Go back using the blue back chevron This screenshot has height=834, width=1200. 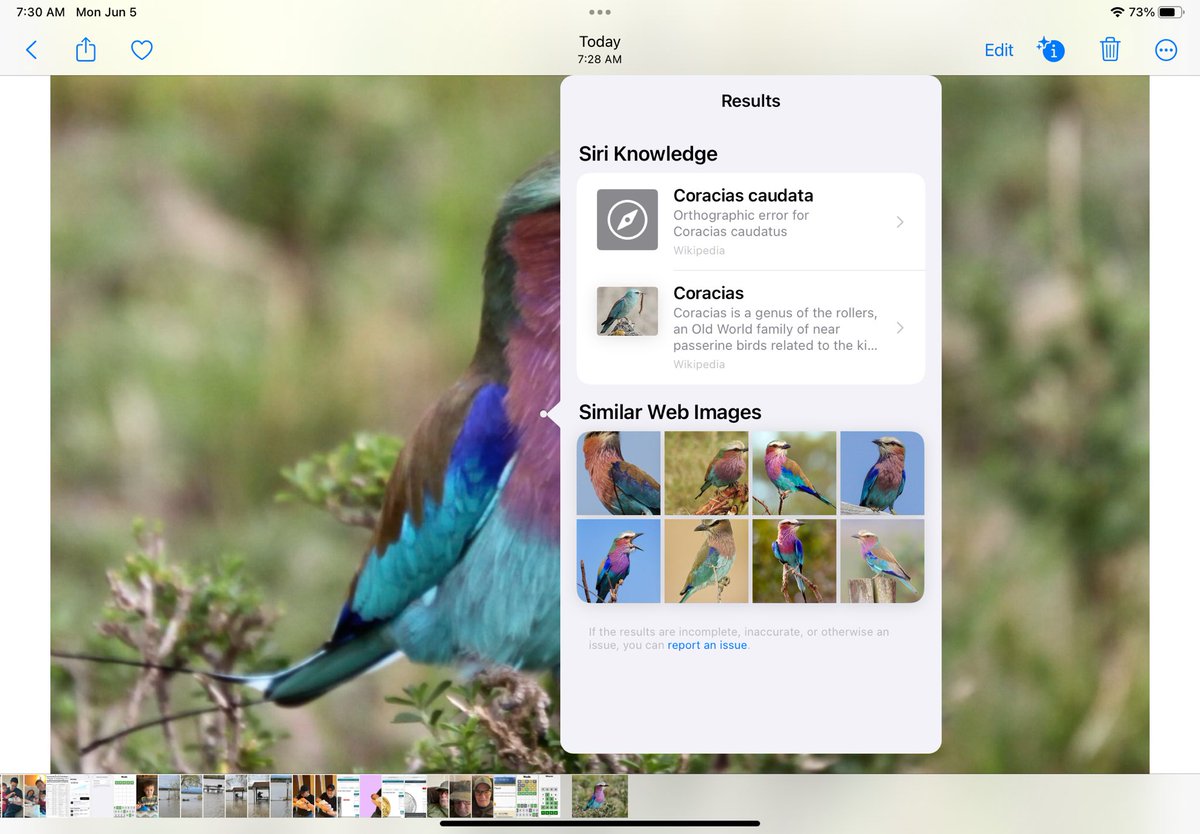coord(31,50)
